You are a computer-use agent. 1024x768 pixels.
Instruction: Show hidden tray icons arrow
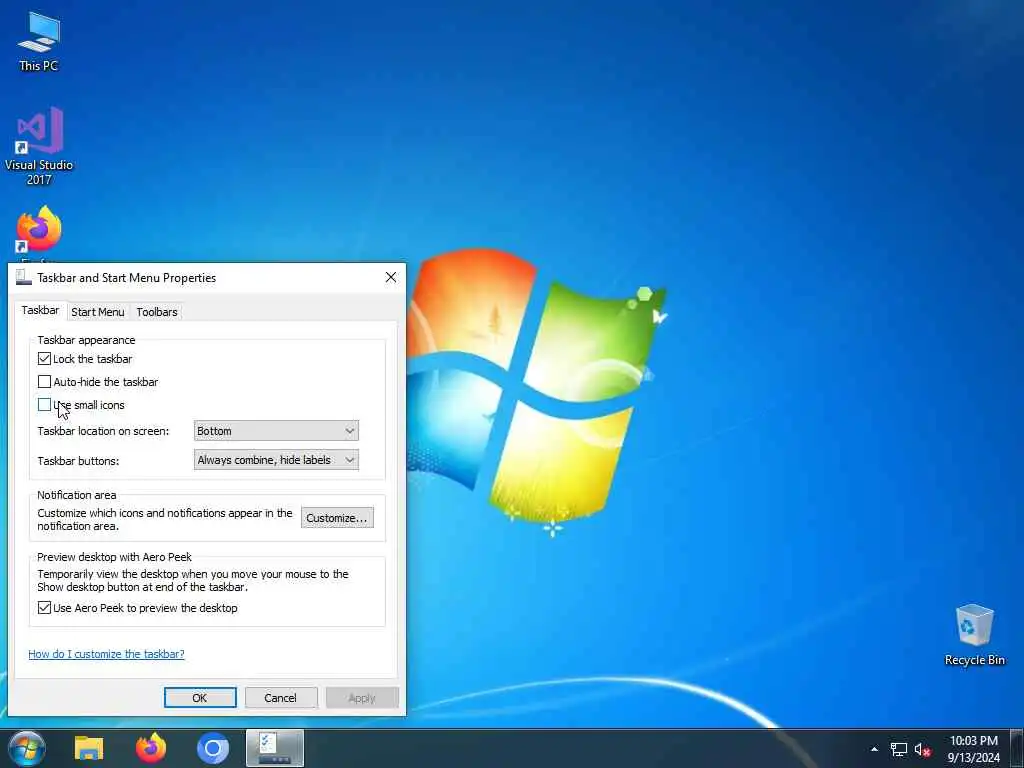874,749
